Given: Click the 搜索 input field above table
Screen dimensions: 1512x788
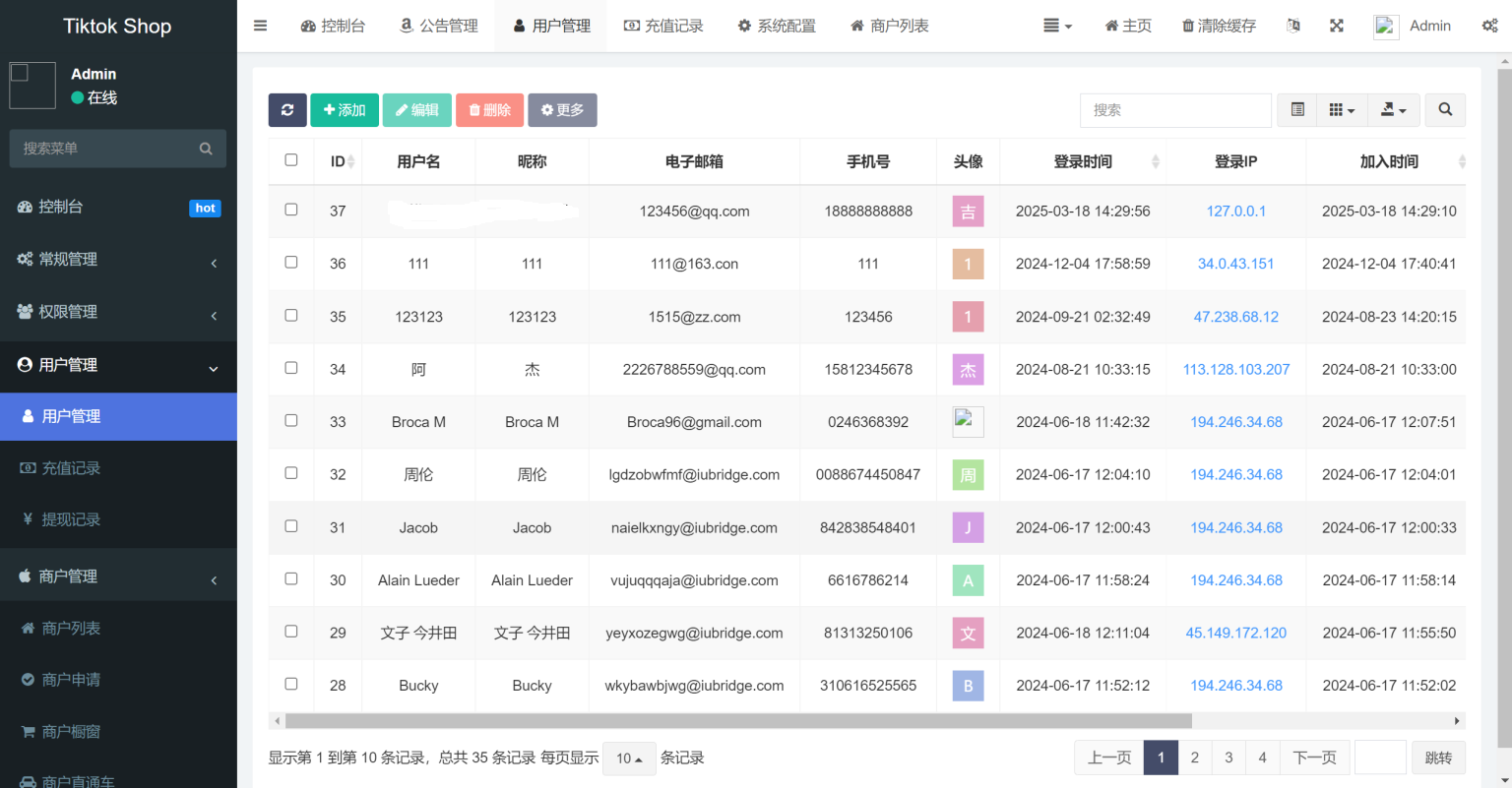Looking at the screenshot, I should 1175,110.
